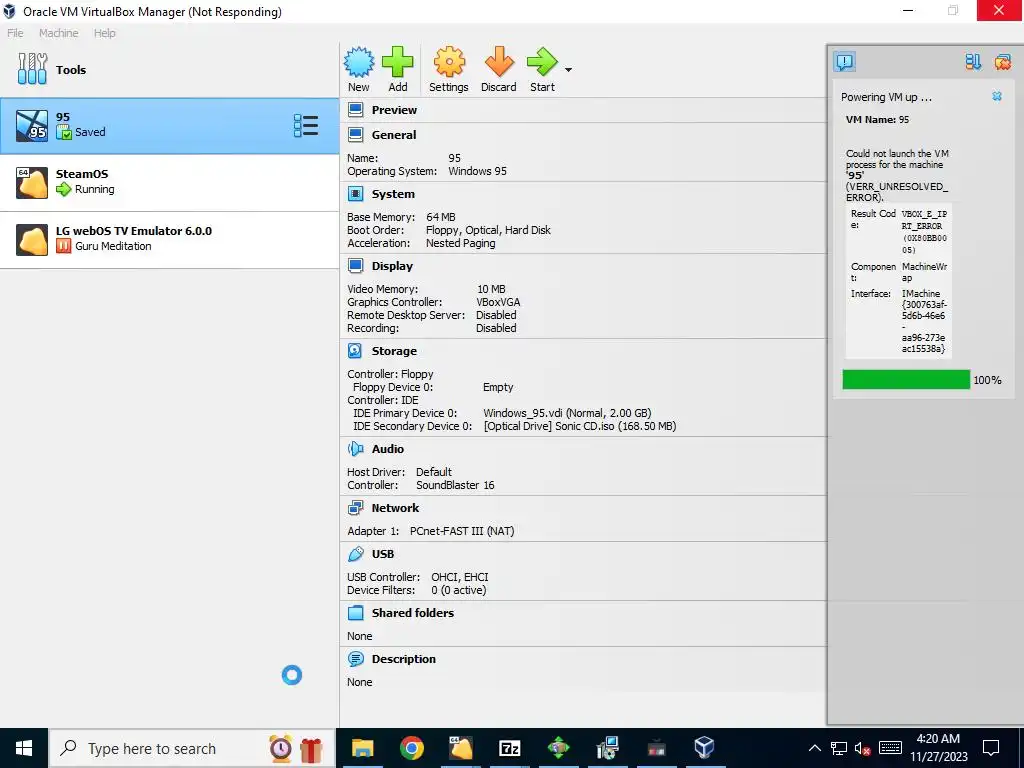Click the Windows 95 OS icon
This screenshot has height=768, width=1024.
32,125
